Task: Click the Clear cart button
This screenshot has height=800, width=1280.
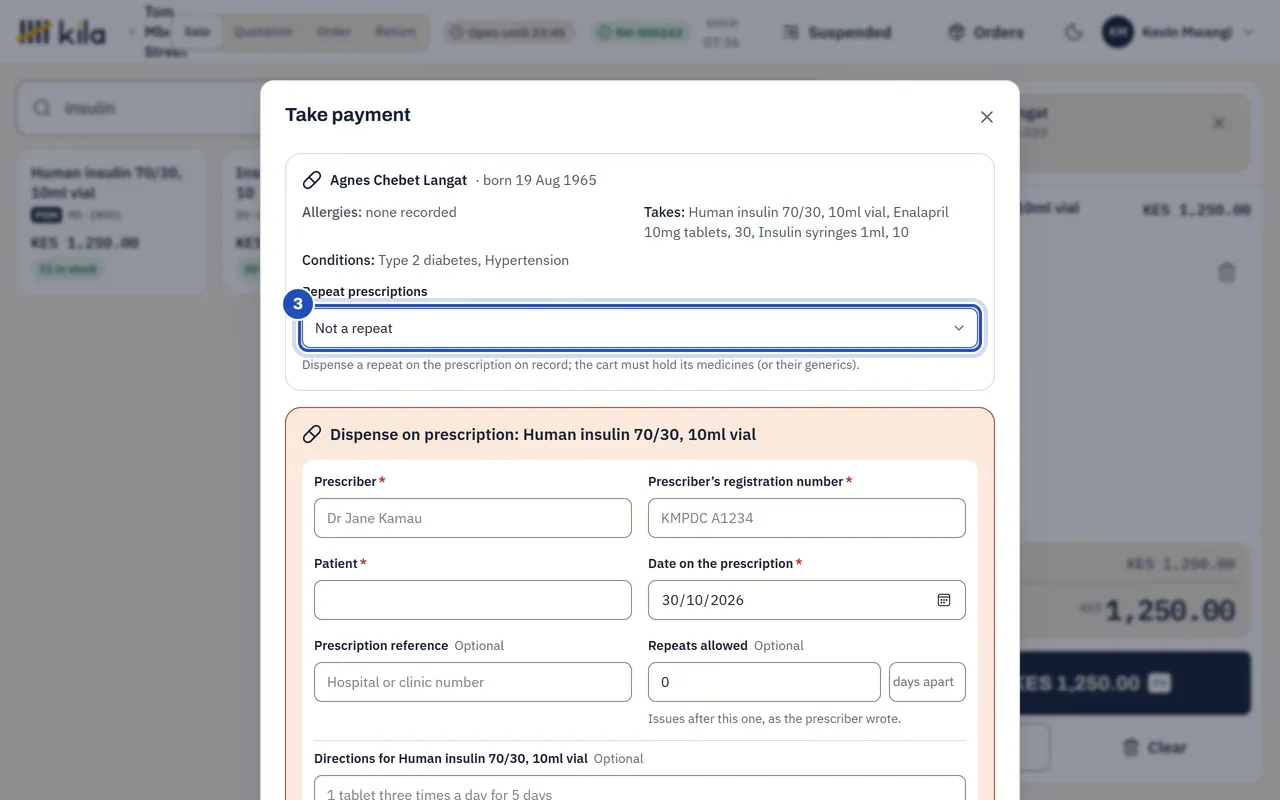Action: [1154, 747]
